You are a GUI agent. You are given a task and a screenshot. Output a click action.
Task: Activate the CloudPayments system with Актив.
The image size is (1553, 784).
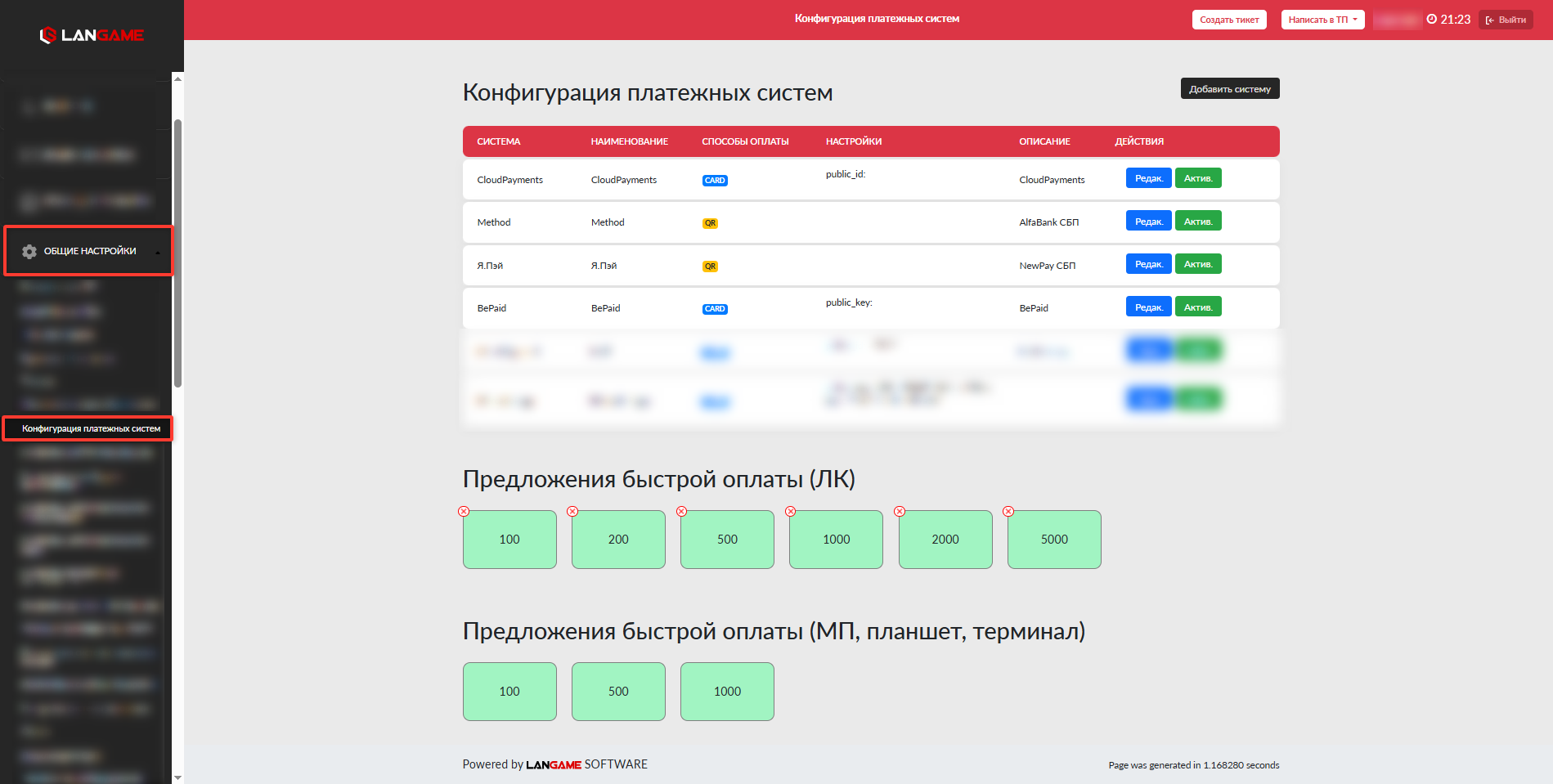(1198, 178)
